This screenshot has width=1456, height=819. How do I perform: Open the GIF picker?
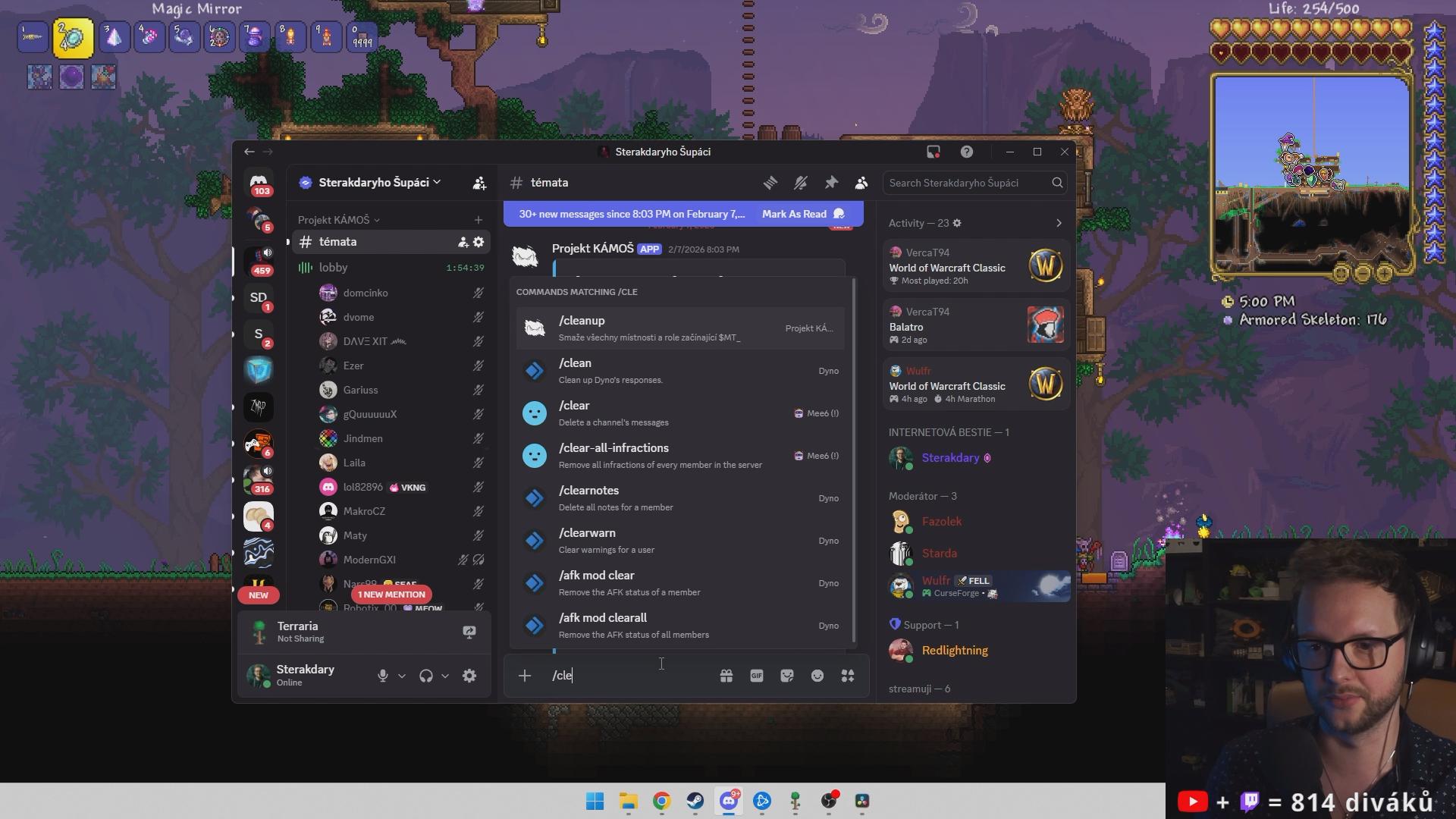pos(756,676)
